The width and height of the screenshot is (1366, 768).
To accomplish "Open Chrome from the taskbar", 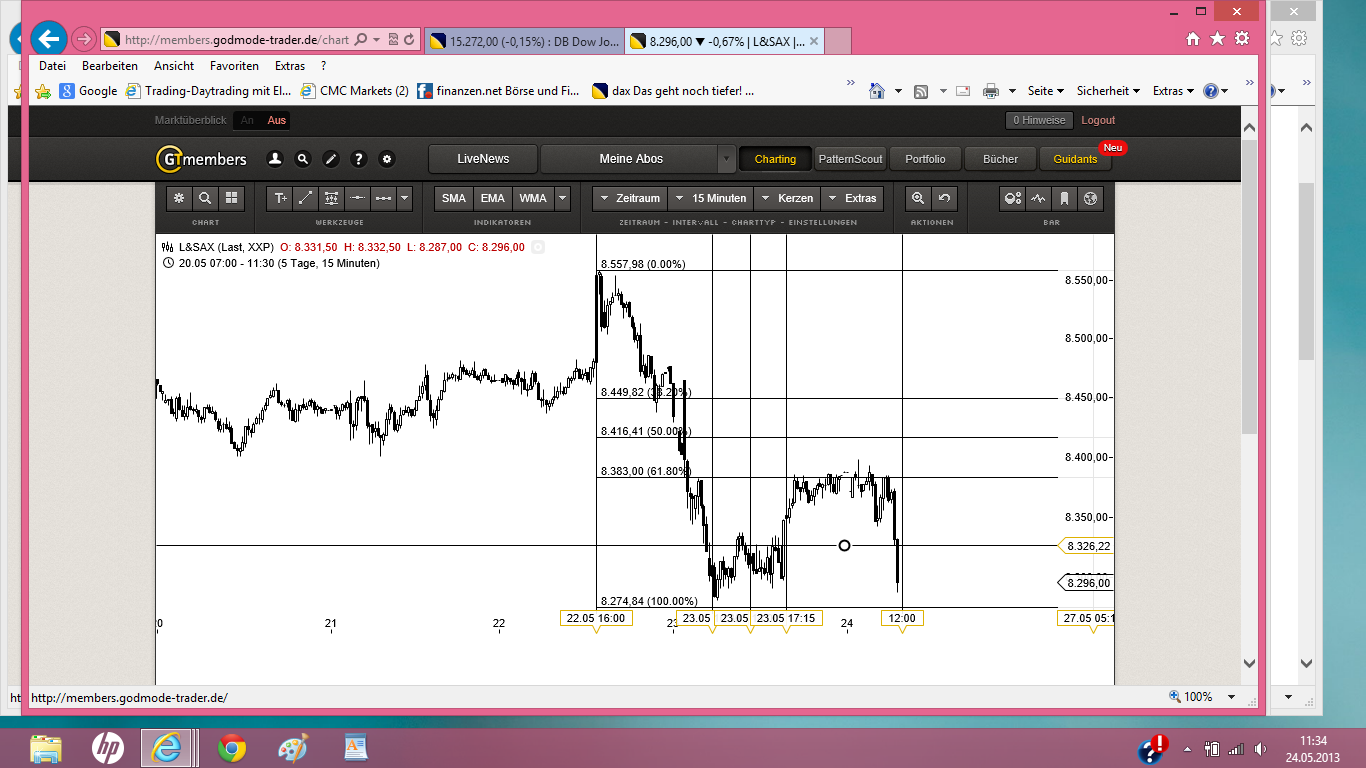I will coord(232,747).
